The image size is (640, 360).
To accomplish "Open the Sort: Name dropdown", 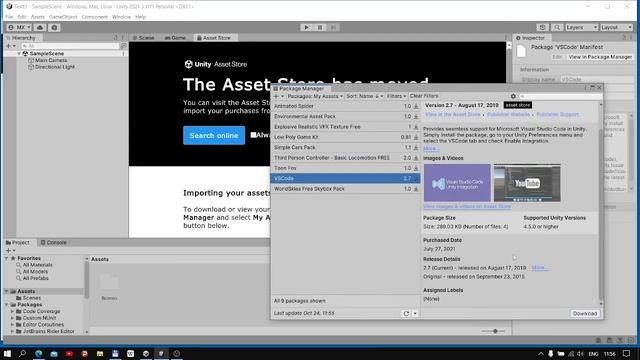I will [x=364, y=96].
